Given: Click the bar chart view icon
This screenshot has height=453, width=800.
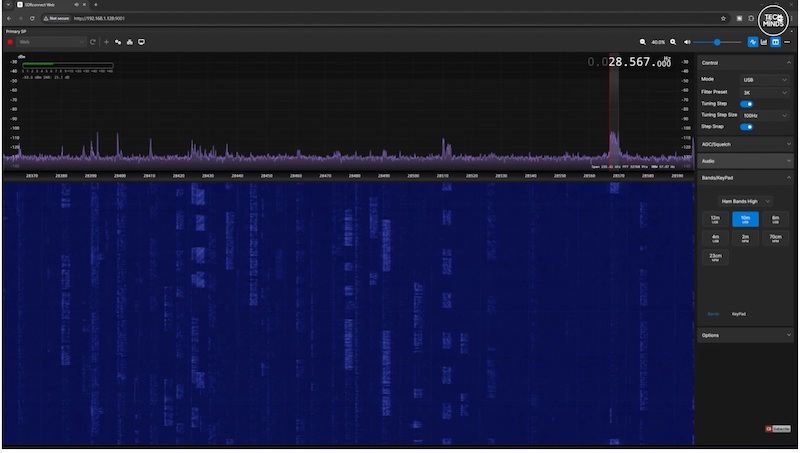Looking at the screenshot, I should click(x=764, y=42).
